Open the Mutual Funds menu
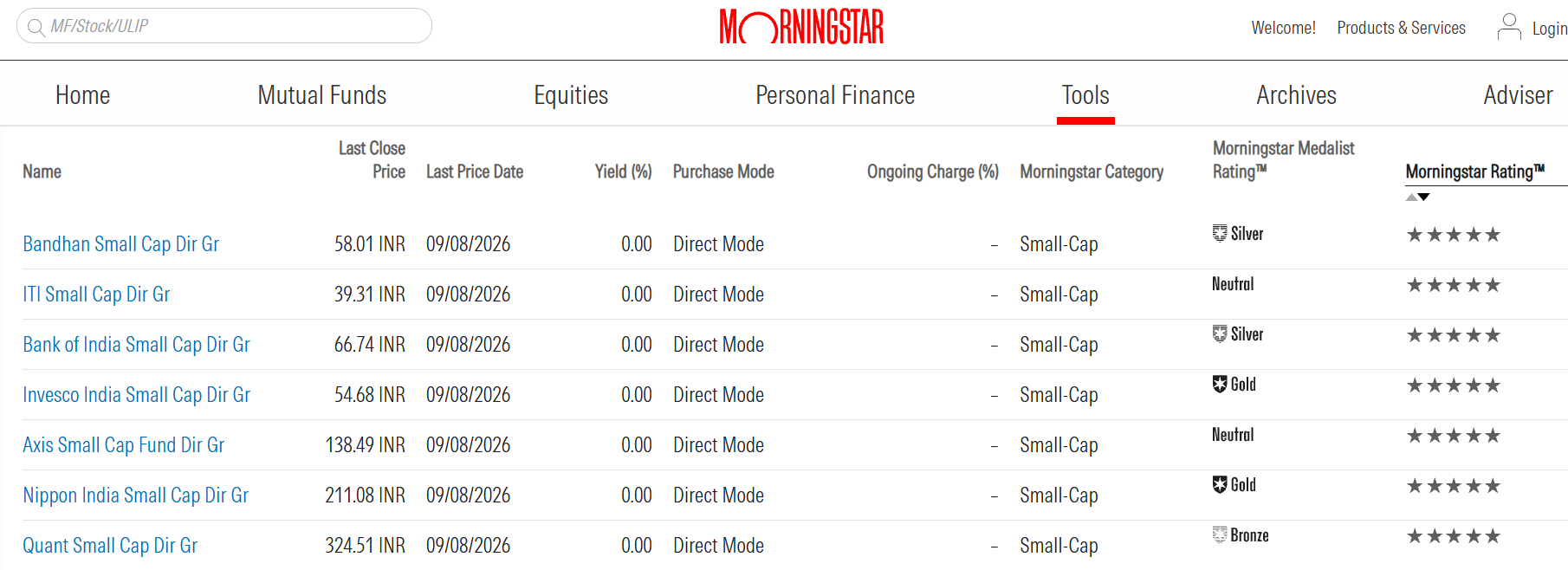The image size is (1568, 570). point(322,95)
